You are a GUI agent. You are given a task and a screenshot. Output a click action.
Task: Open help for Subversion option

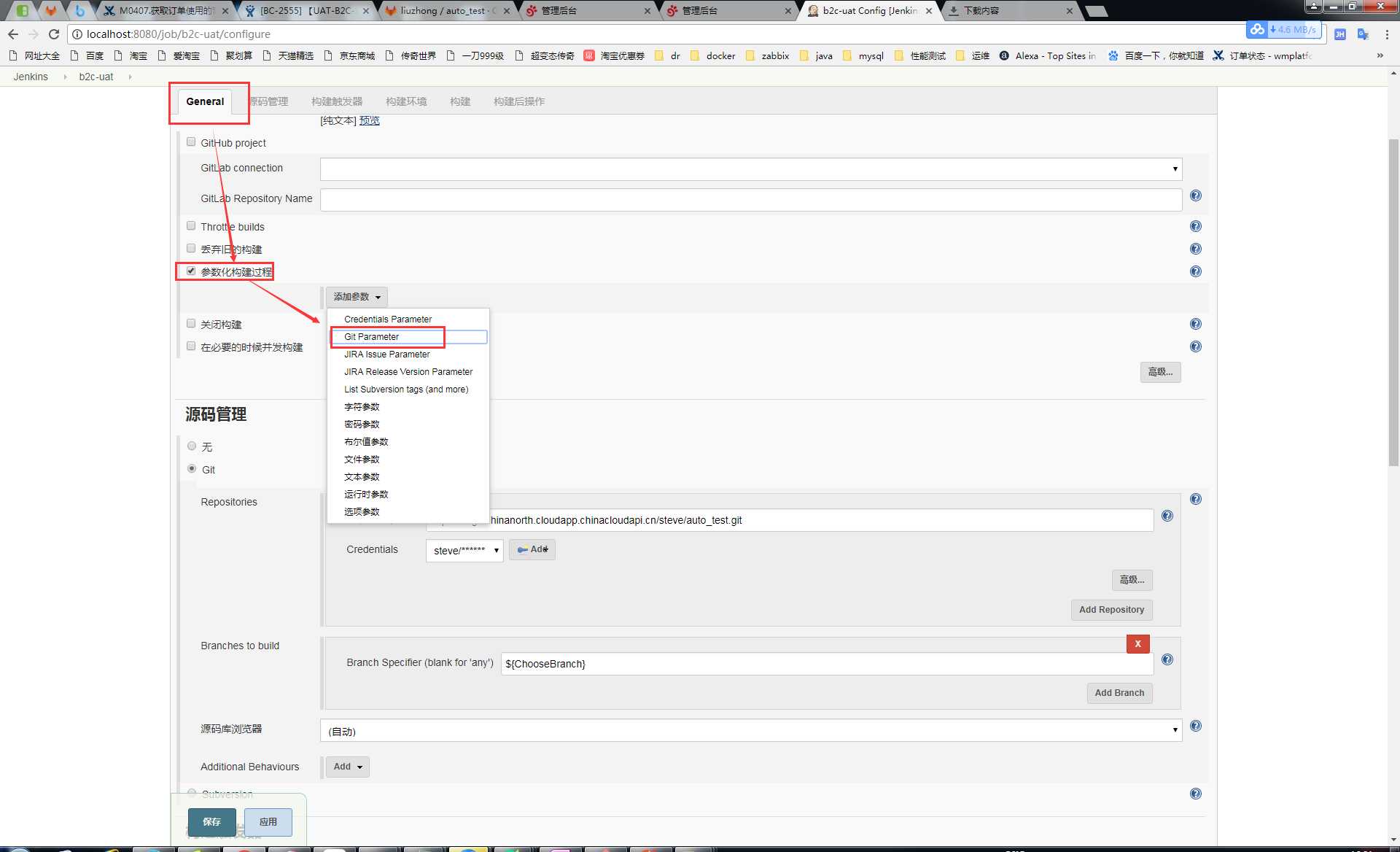(1196, 794)
